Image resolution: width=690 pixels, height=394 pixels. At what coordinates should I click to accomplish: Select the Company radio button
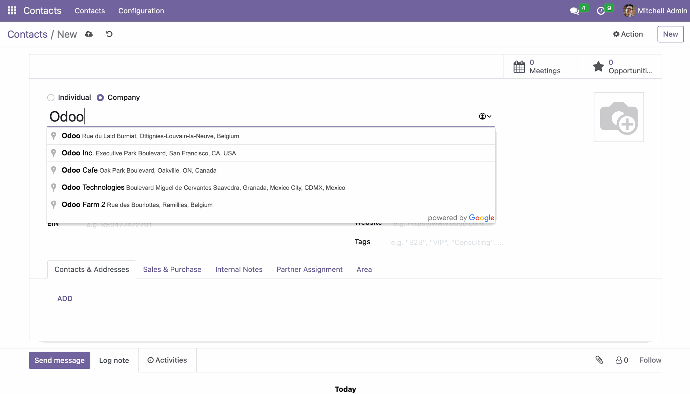(x=100, y=98)
